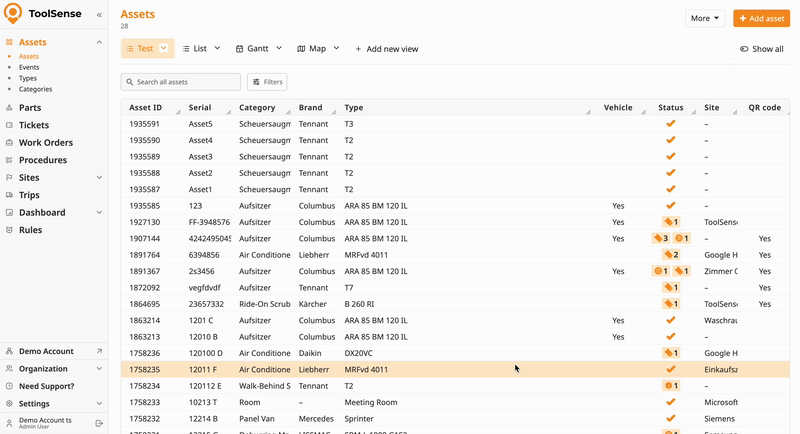Image resolution: width=800 pixels, height=434 pixels.
Task: Click the Need Support help icon
Action: click(x=9, y=386)
